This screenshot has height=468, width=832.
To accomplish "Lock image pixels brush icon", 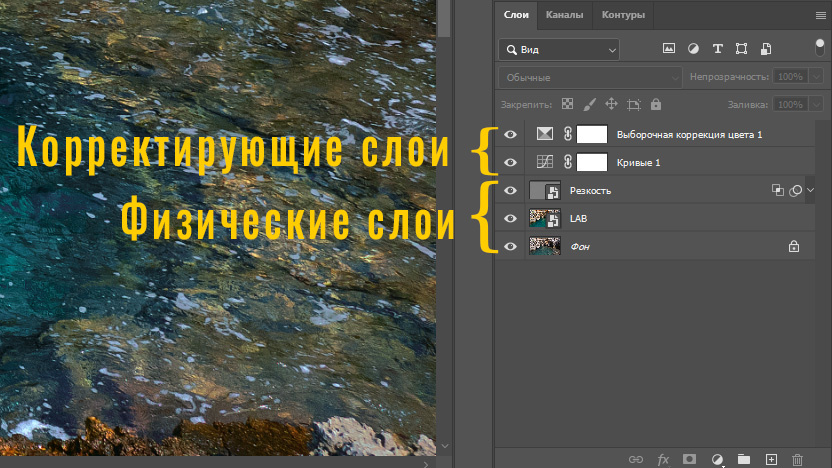I will coord(589,105).
